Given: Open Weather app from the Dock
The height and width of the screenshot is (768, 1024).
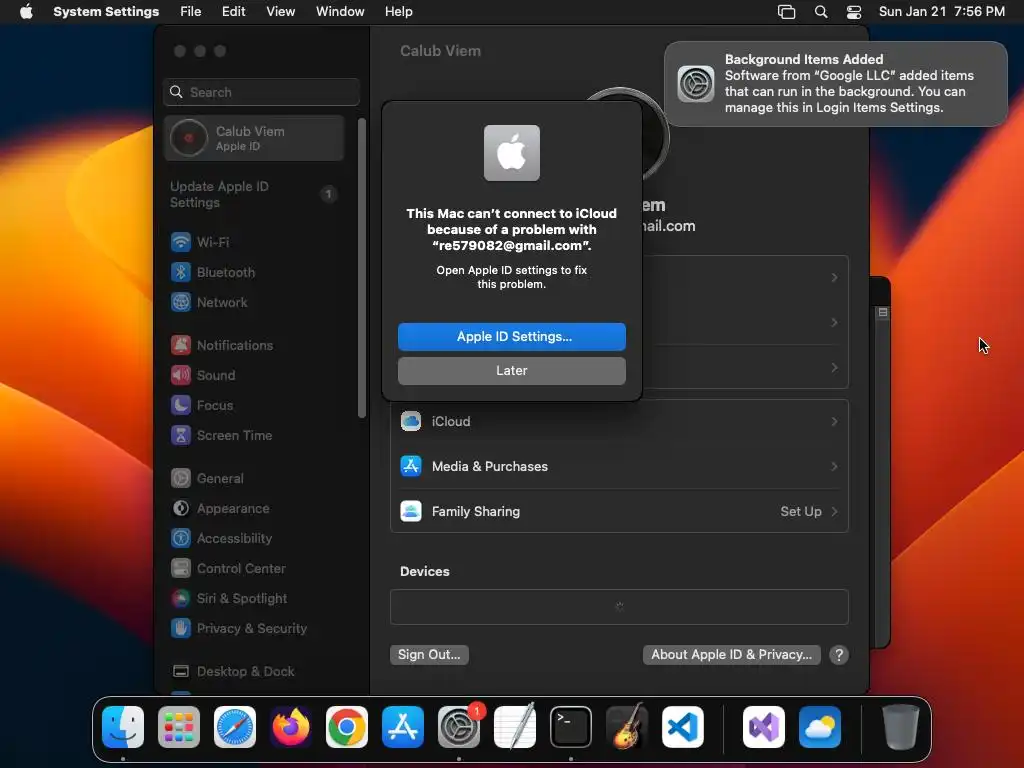Looking at the screenshot, I should pyautogui.click(x=820, y=727).
